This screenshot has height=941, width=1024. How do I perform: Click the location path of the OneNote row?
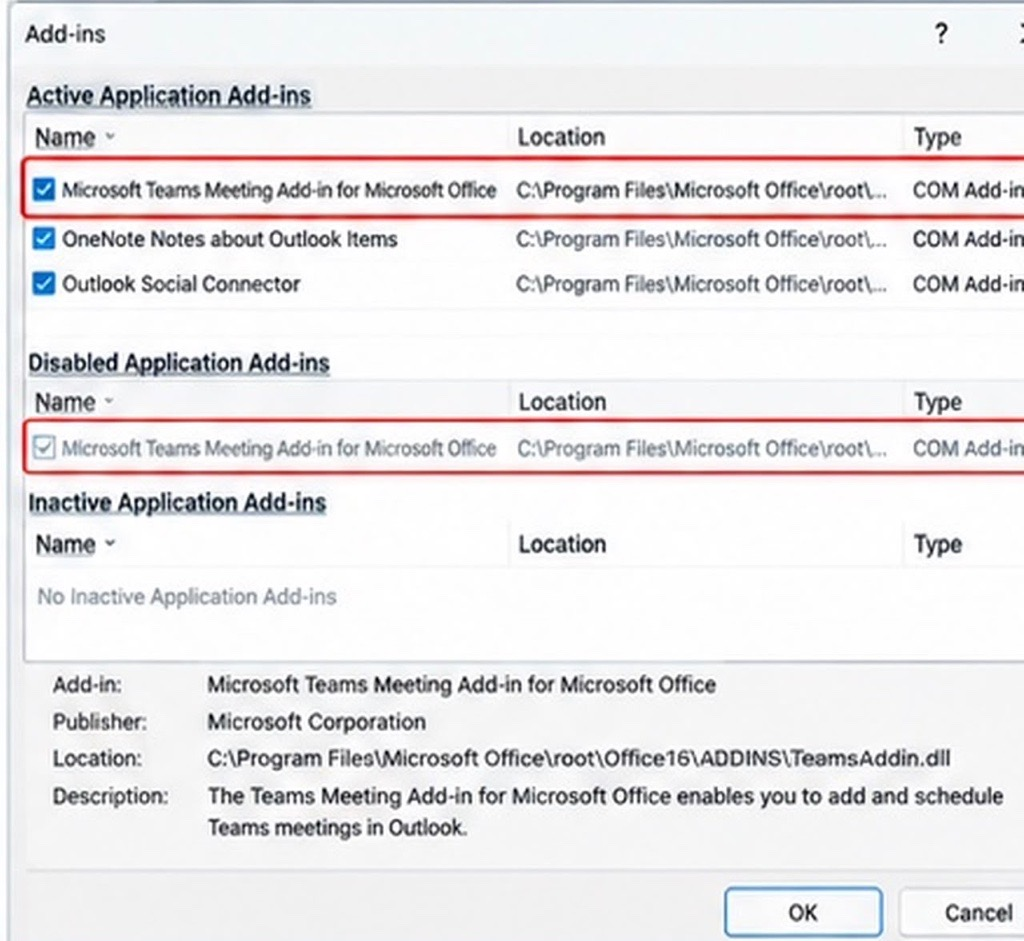[701, 239]
